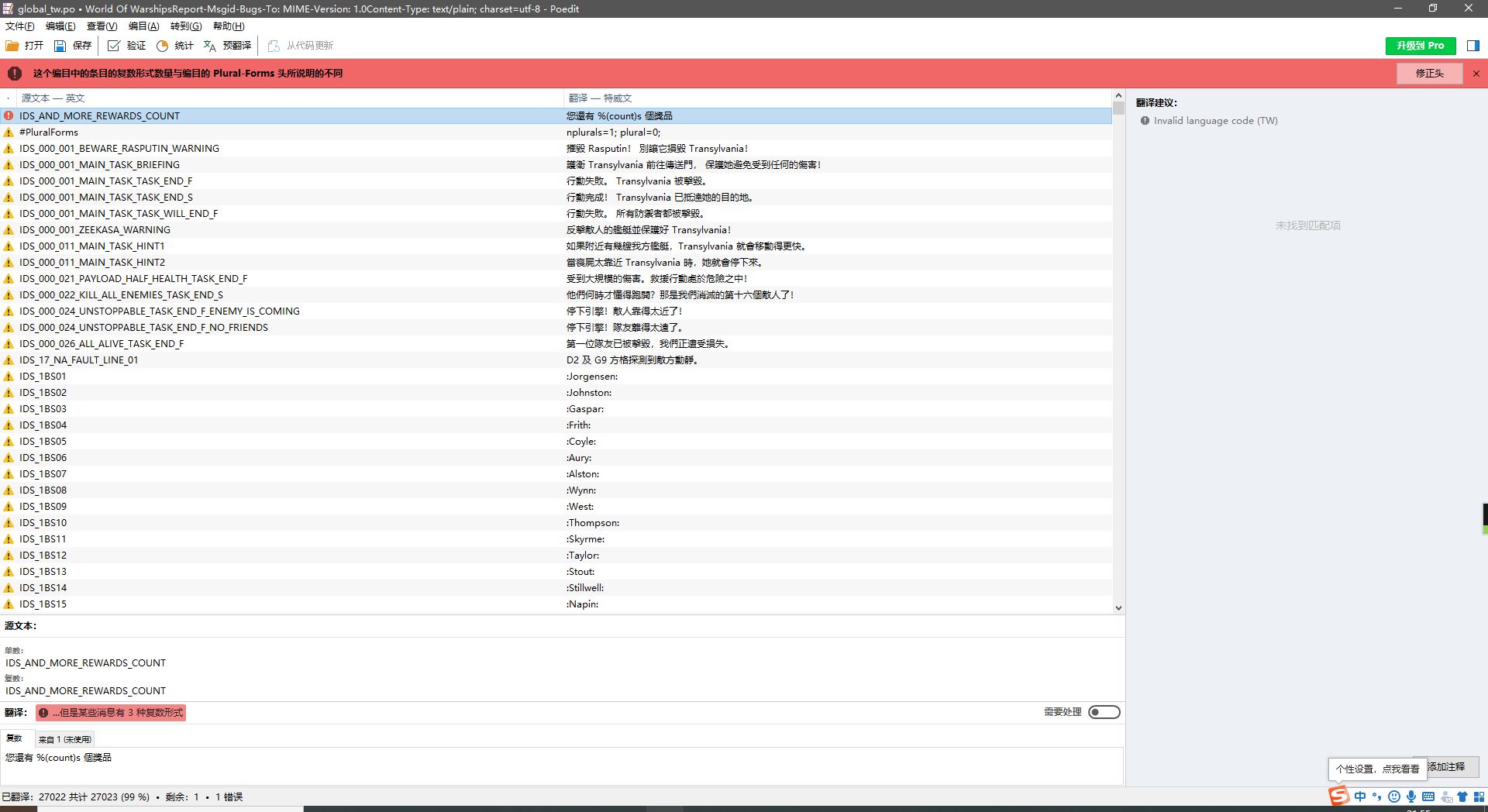Click warning icon on the #PluralForms row
This screenshot has height=812, width=1488.
[x=9, y=132]
